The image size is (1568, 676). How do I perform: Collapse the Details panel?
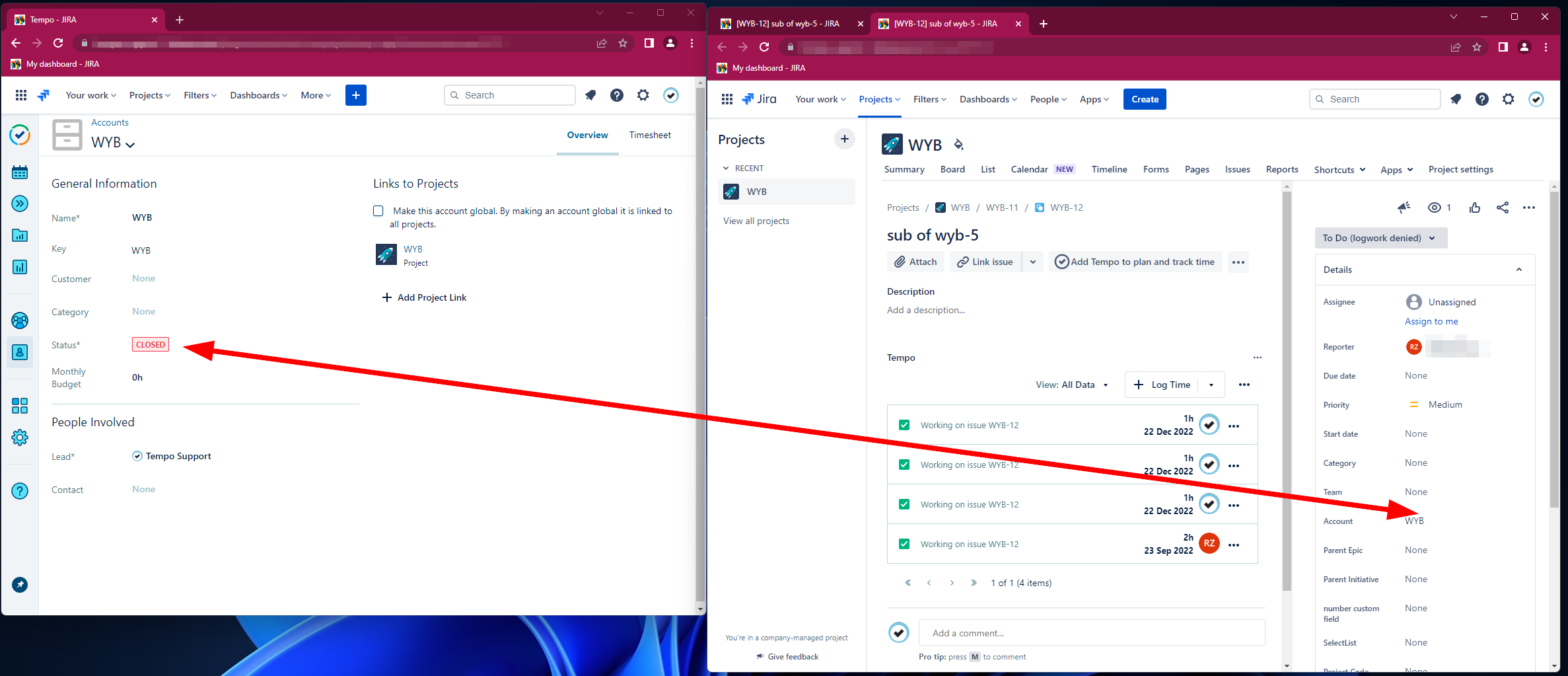[x=1518, y=270]
